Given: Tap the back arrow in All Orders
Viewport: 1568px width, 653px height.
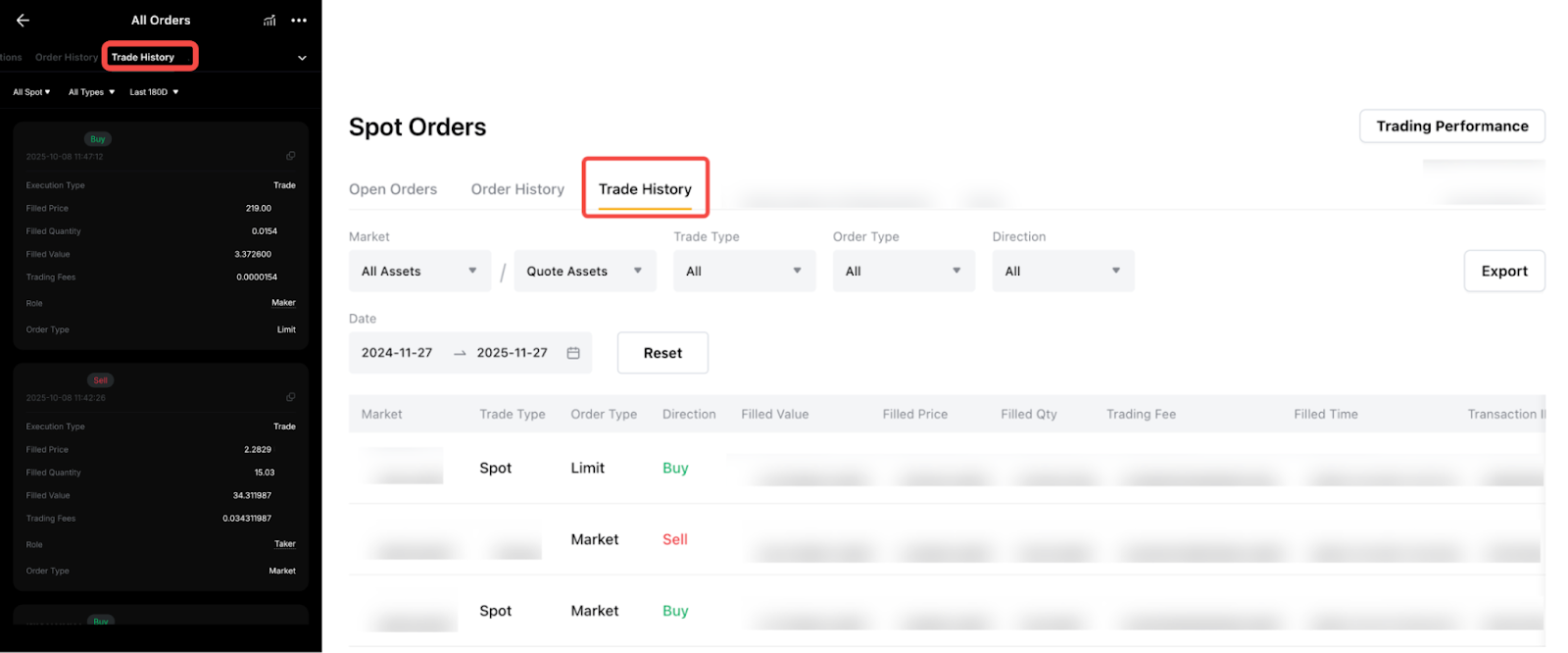Looking at the screenshot, I should pyautogui.click(x=23, y=21).
